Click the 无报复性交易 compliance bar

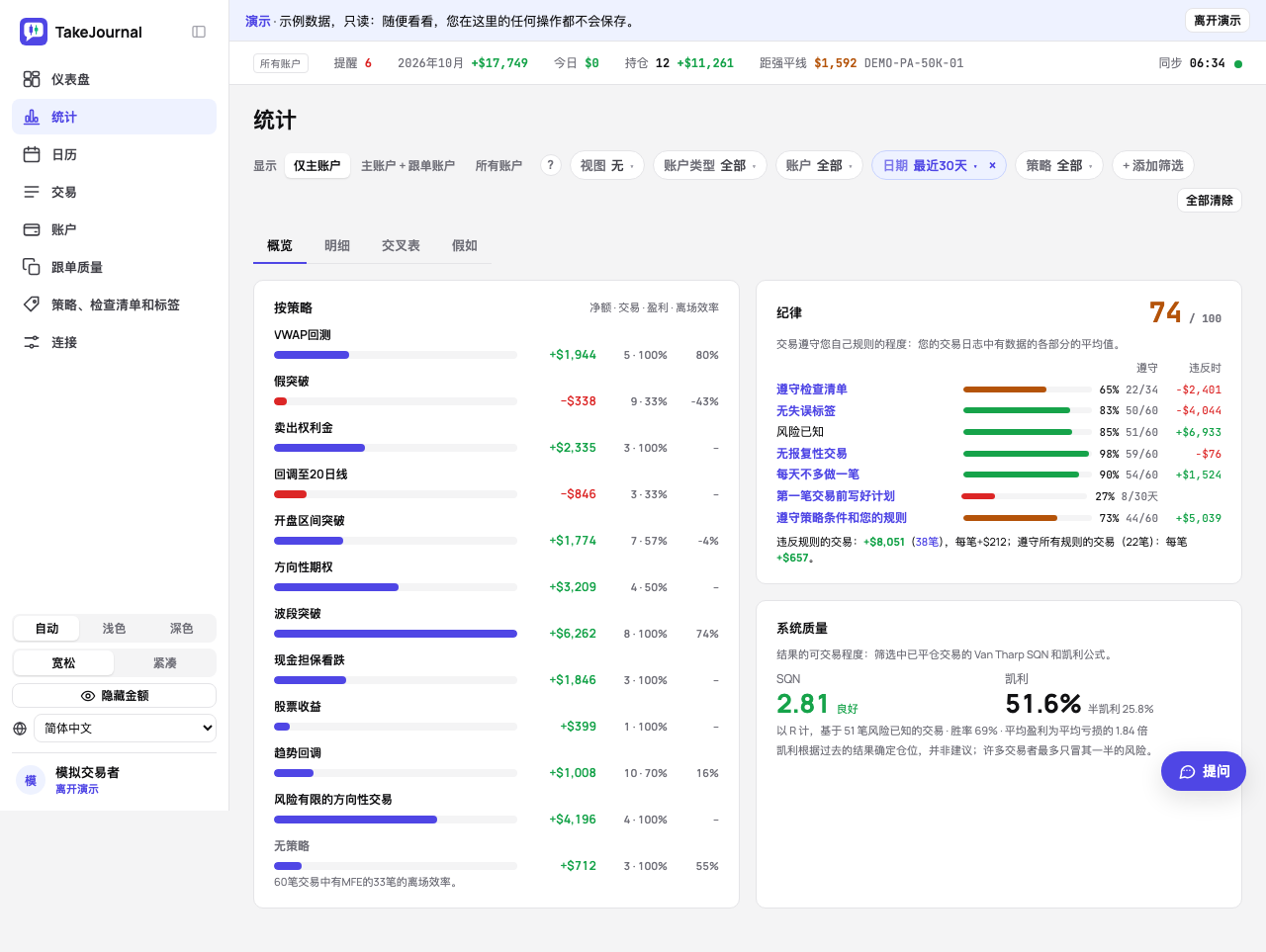tap(1028, 454)
